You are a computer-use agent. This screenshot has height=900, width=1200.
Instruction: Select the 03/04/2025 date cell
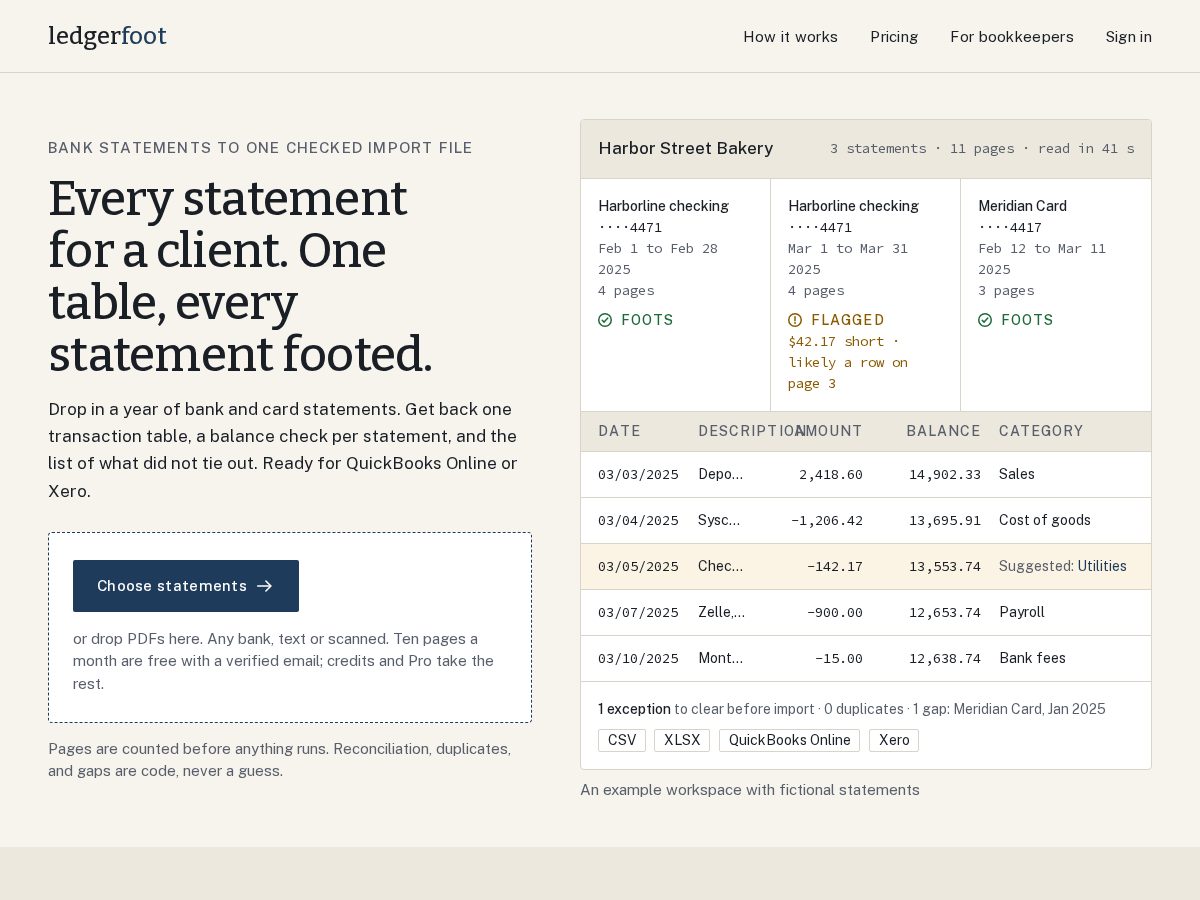(x=638, y=521)
